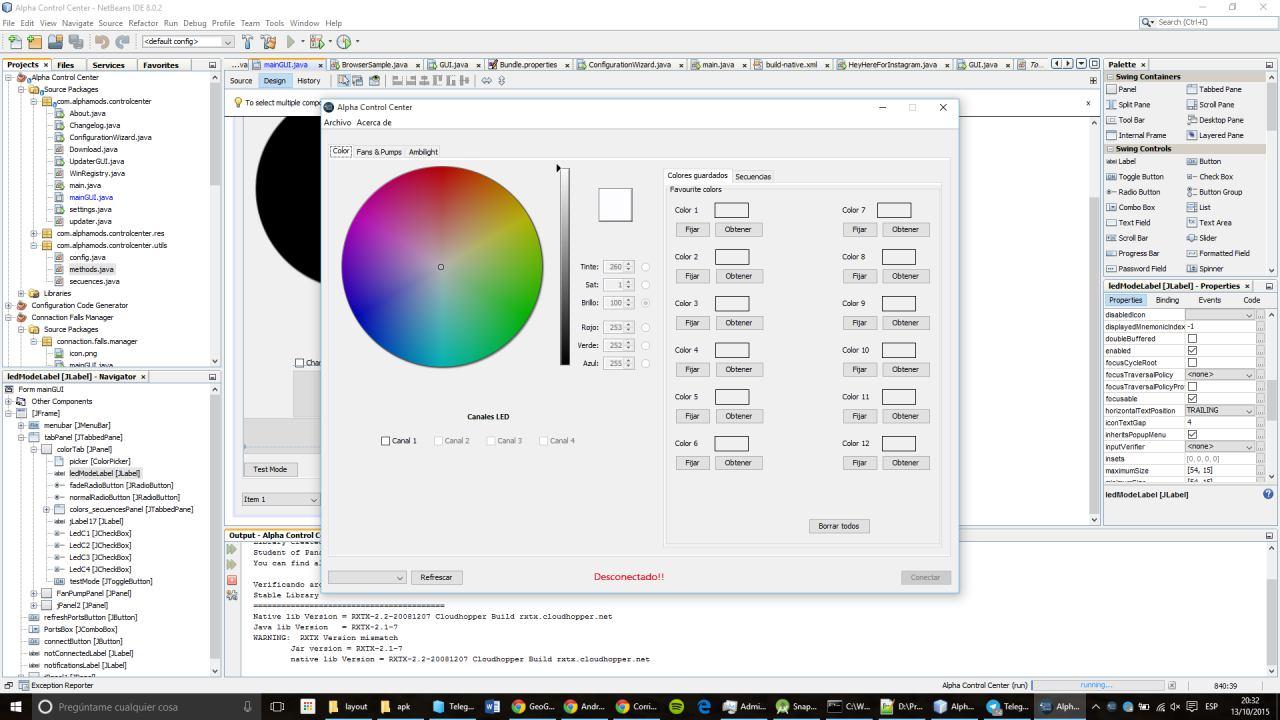
Task: Open Spotify from the Windows taskbar
Action: pyautogui.click(x=676, y=706)
